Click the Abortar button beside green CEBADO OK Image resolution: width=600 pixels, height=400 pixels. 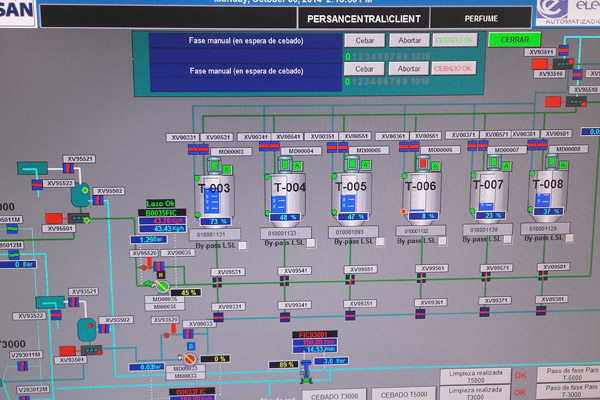point(409,40)
